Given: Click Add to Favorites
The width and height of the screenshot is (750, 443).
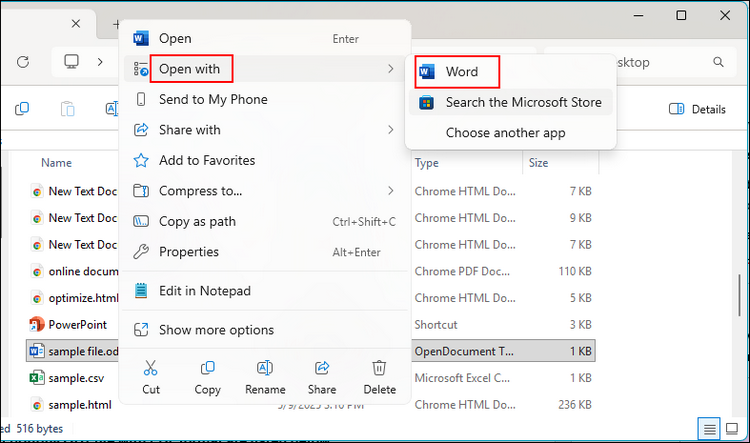Looking at the screenshot, I should [x=265, y=160].
